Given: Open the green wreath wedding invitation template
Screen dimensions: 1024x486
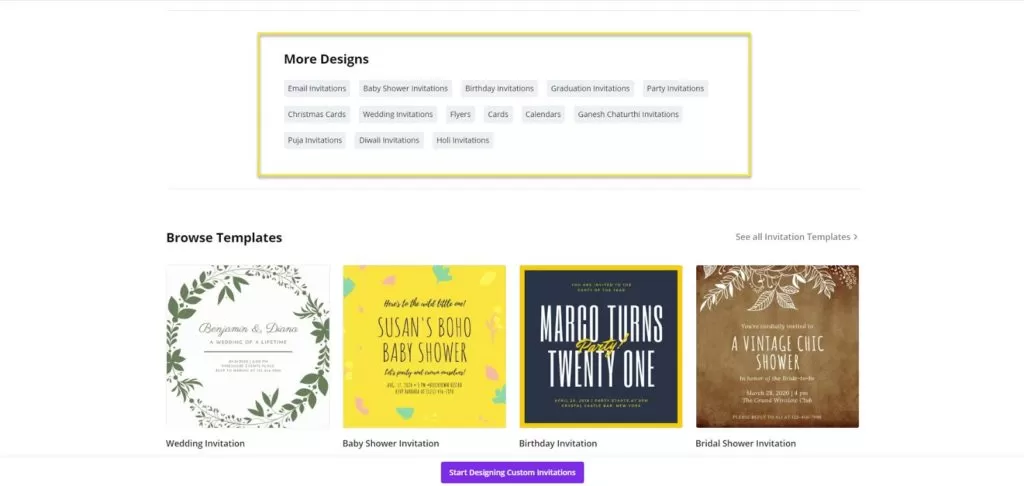Looking at the screenshot, I should click(x=248, y=346).
